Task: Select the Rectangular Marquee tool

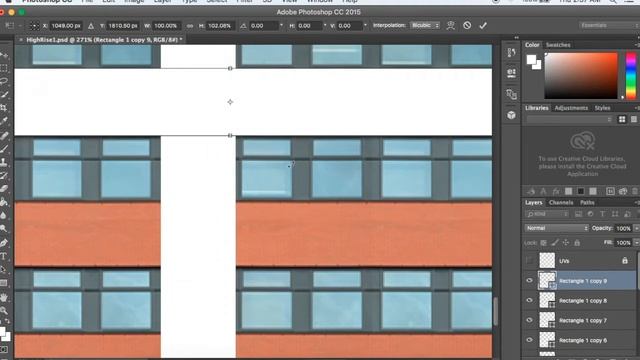Action: (4, 68)
